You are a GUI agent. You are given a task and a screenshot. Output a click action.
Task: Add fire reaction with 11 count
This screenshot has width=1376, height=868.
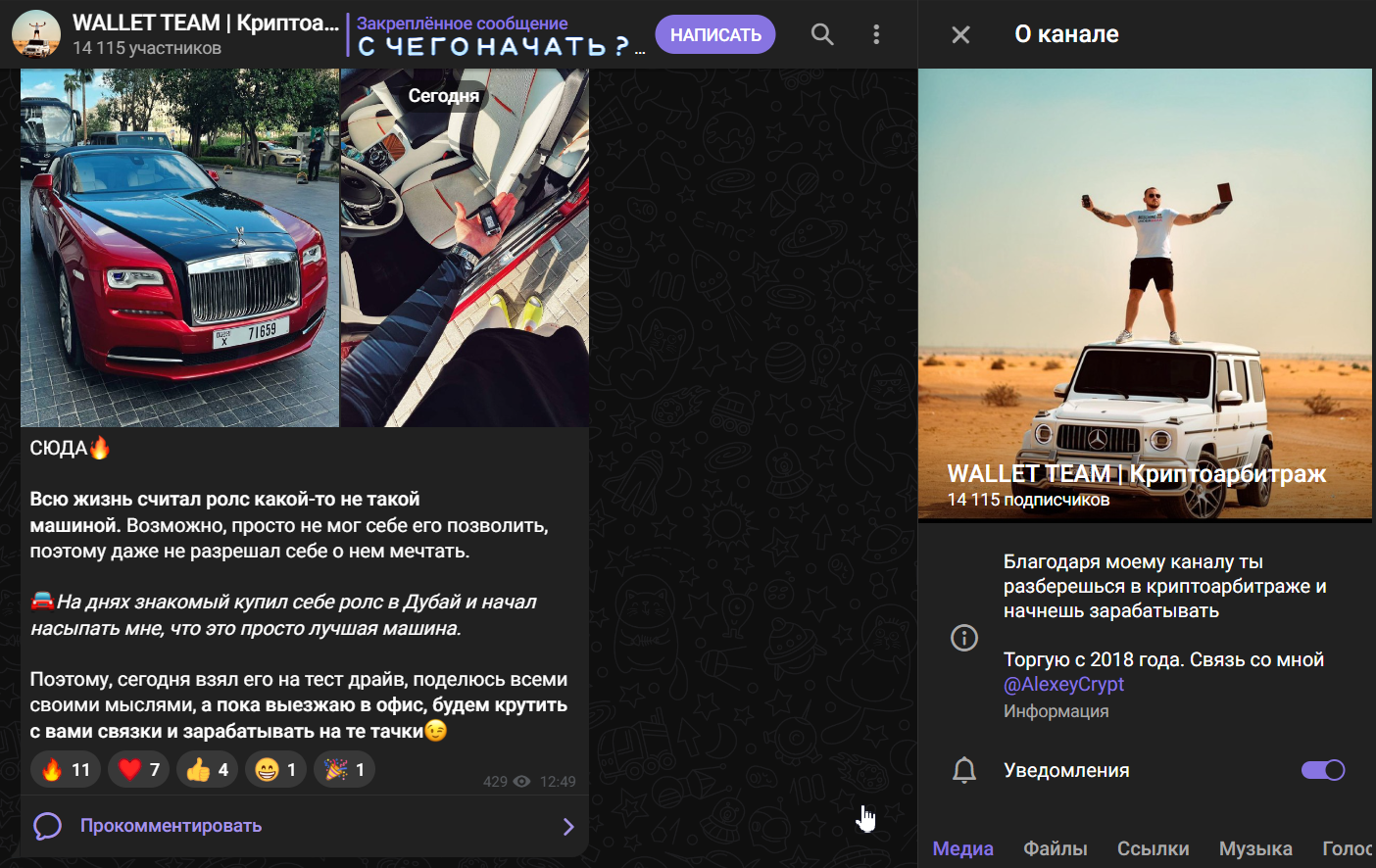66,770
